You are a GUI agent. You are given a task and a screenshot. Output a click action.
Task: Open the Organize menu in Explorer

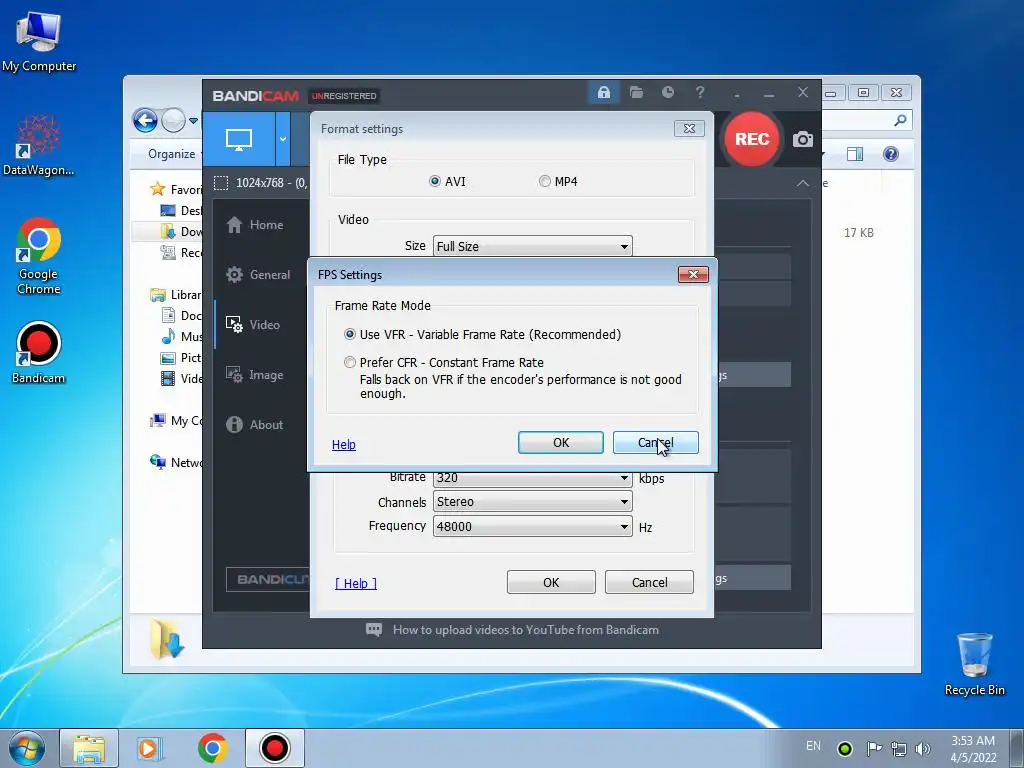click(171, 154)
